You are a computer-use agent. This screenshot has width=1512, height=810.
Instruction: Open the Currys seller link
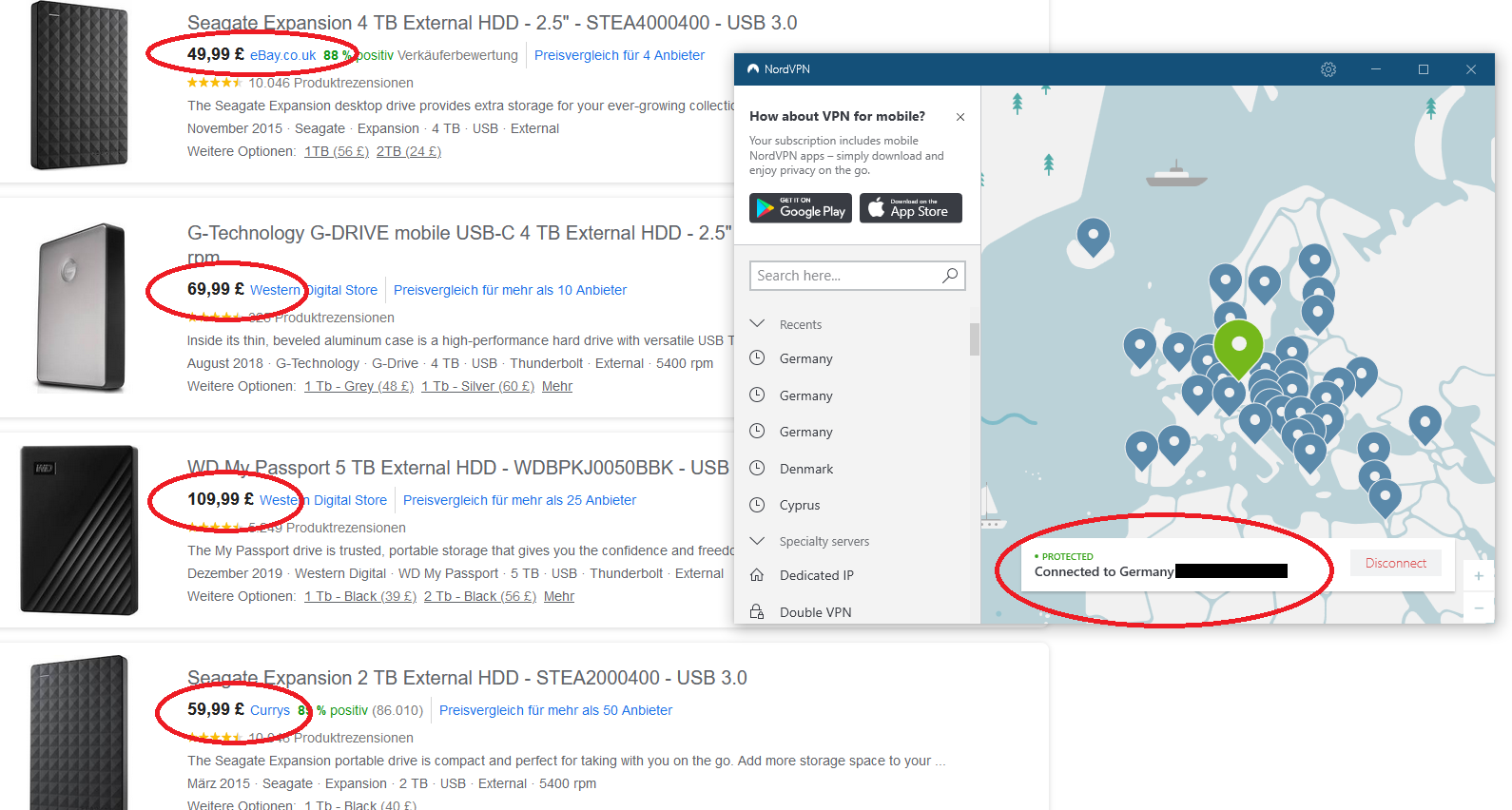pos(270,710)
